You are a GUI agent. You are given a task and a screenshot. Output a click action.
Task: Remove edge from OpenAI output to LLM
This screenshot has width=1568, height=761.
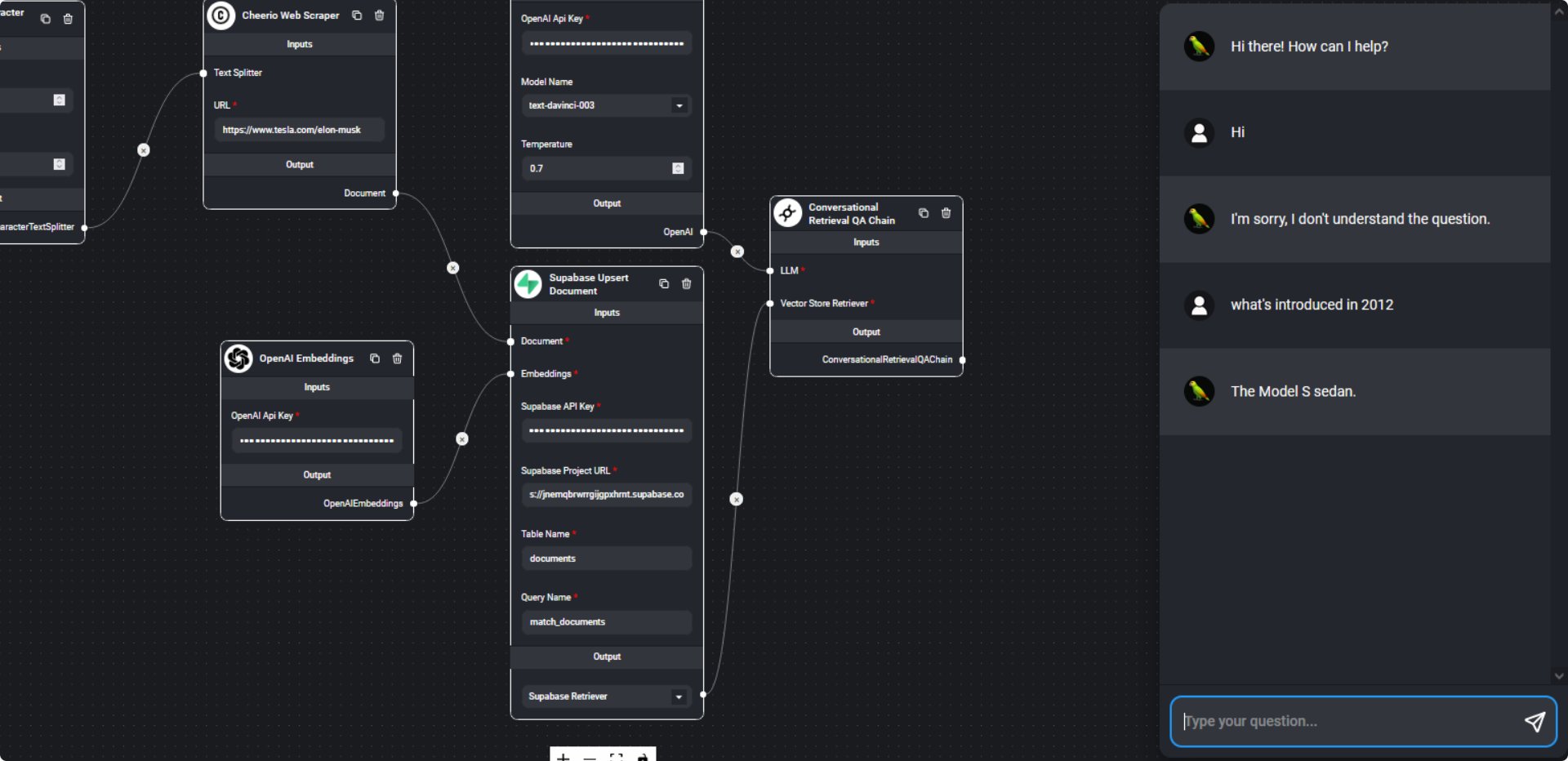737,251
